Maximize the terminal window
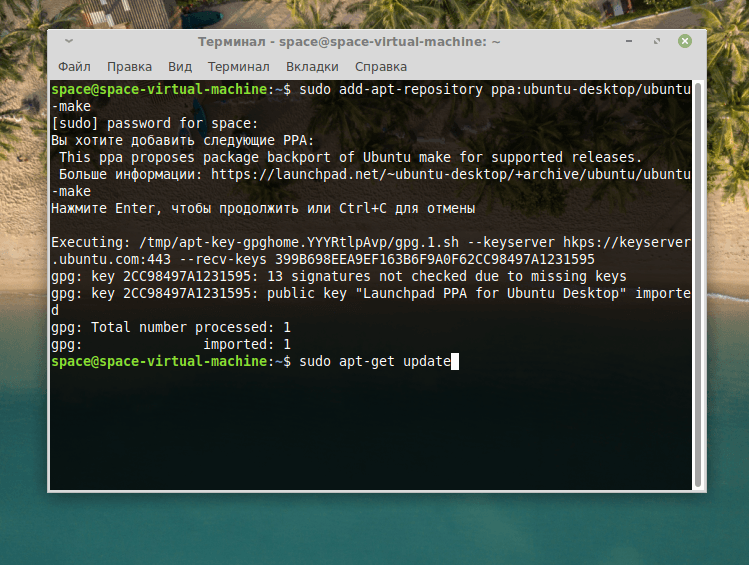 657,42
